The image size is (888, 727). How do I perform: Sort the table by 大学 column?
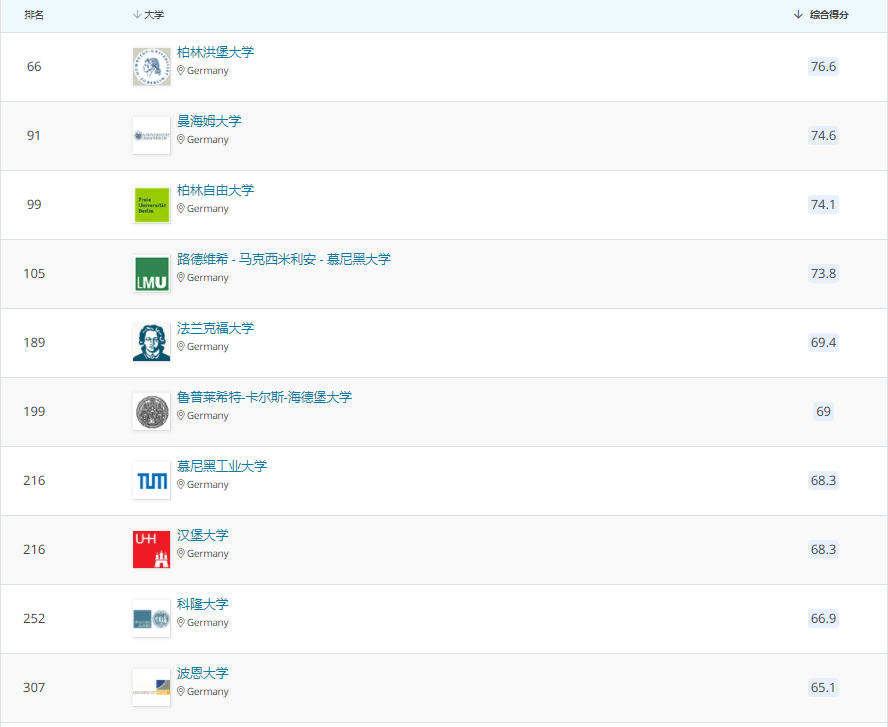point(148,15)
